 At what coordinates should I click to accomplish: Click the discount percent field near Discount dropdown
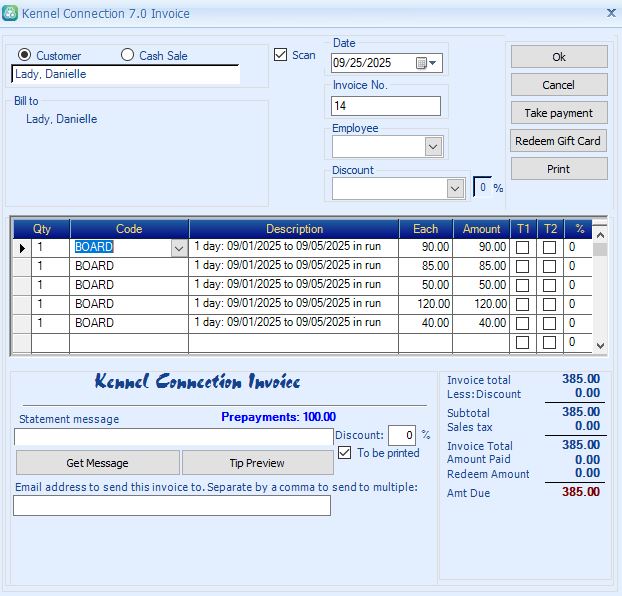(482, 187)
